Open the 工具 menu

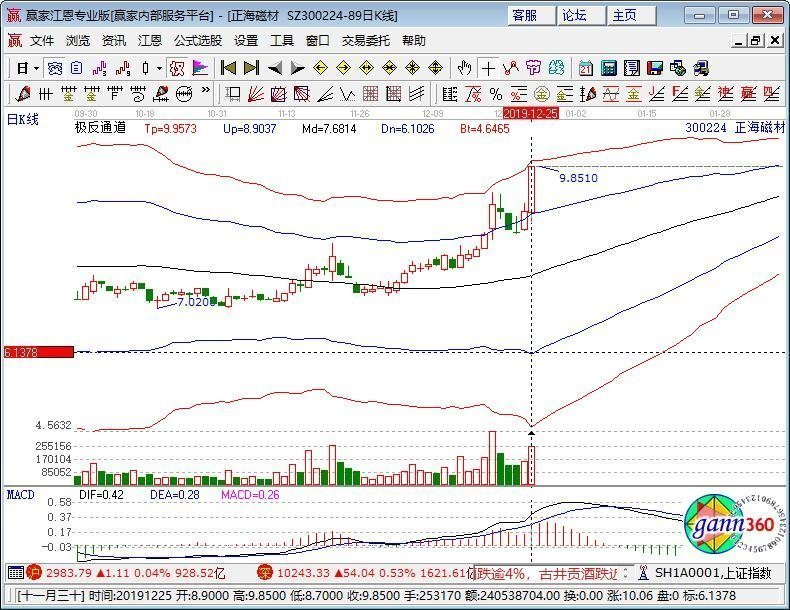pos(282,40)
